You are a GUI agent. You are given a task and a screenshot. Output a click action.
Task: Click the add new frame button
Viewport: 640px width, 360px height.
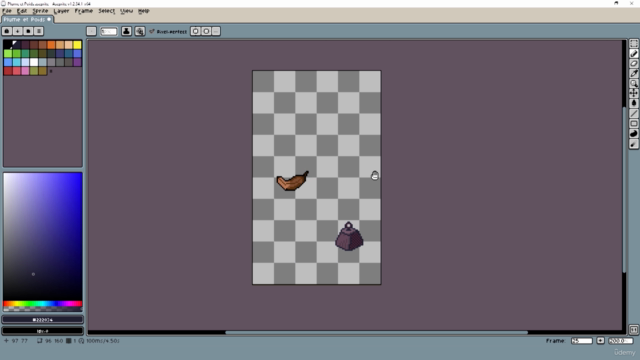click(600, 340)
